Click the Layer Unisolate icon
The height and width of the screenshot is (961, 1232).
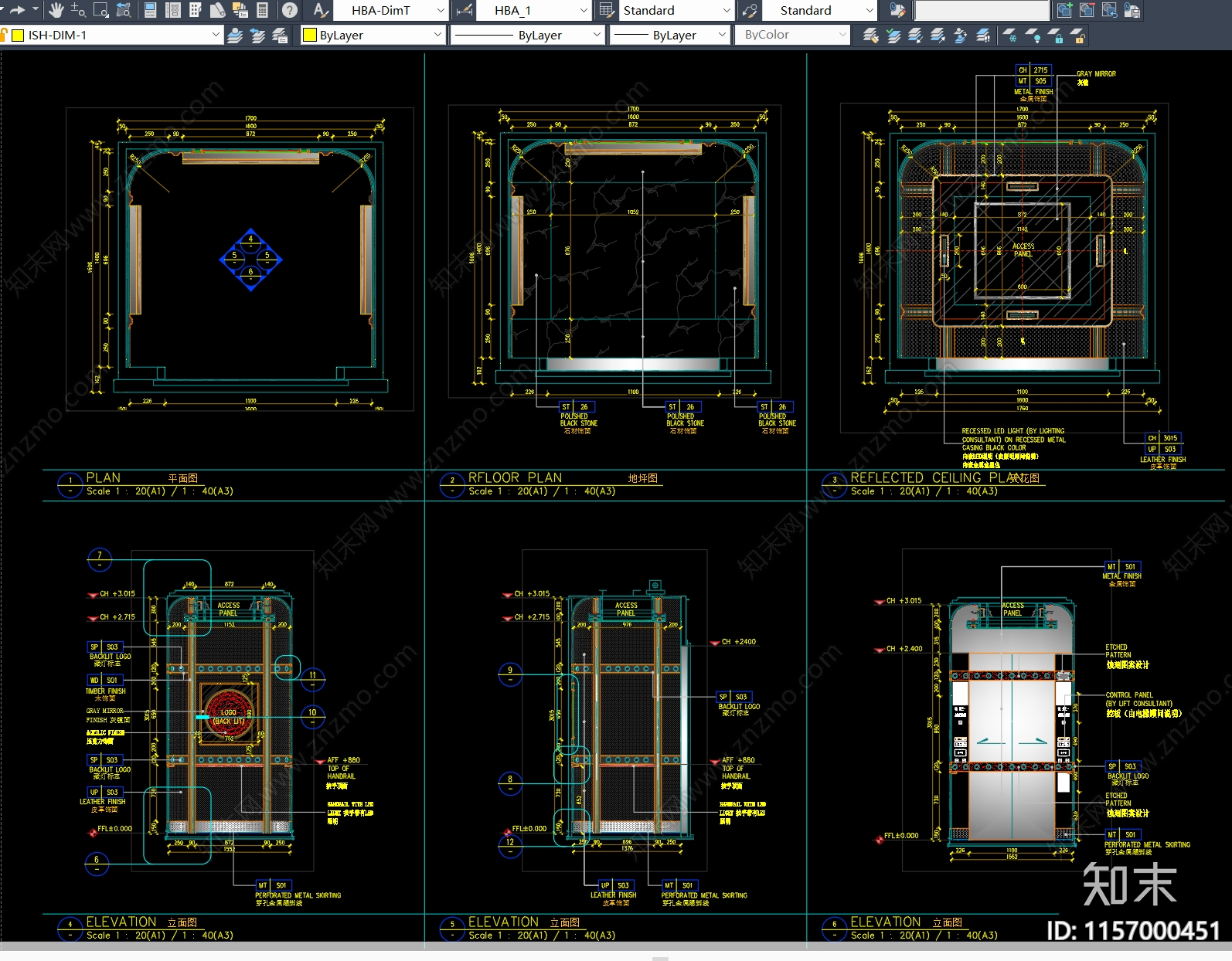(938, 36)
